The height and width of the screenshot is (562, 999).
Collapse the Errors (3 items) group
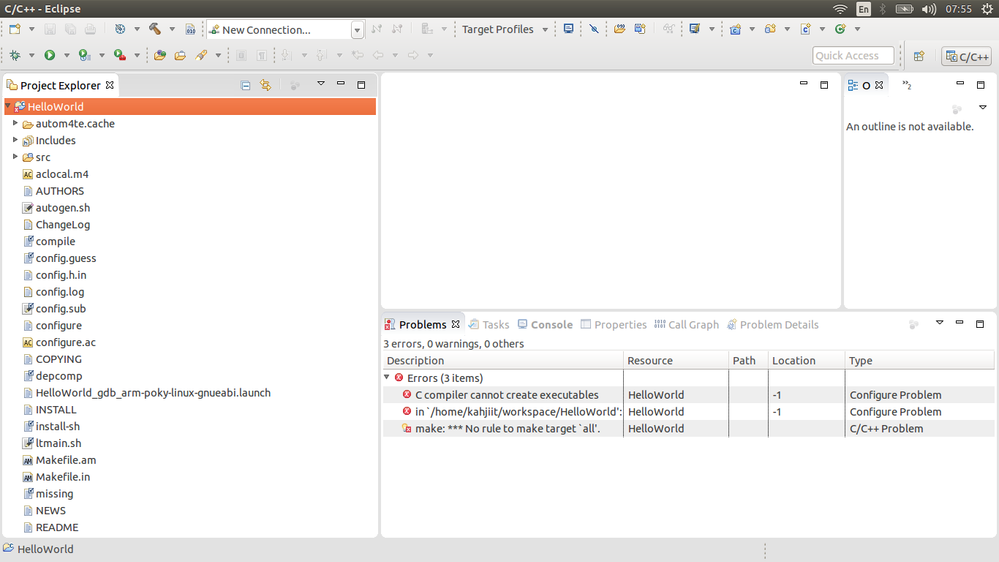point(387,377)
